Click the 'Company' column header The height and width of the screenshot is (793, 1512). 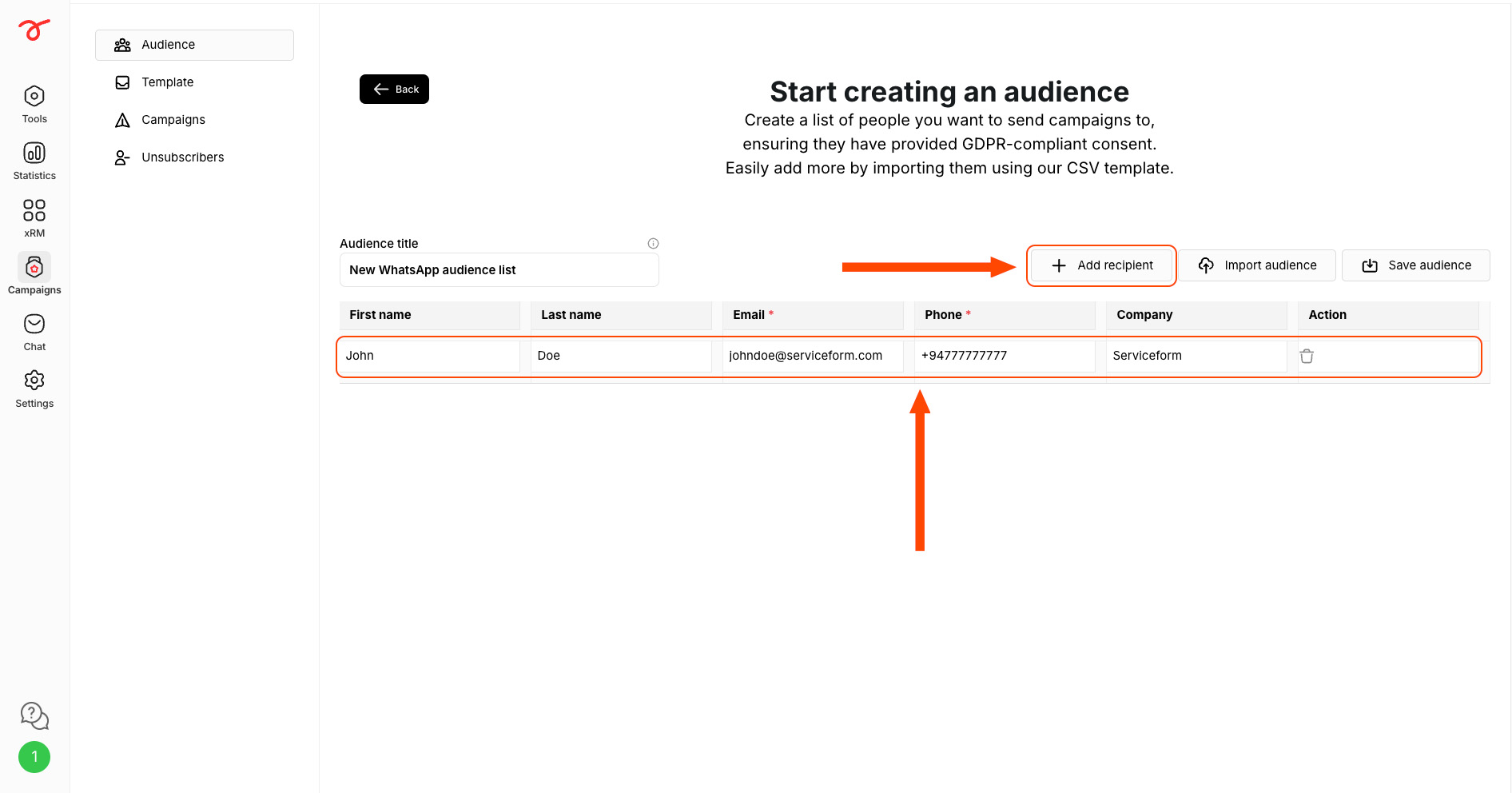tap(1197, 315)
